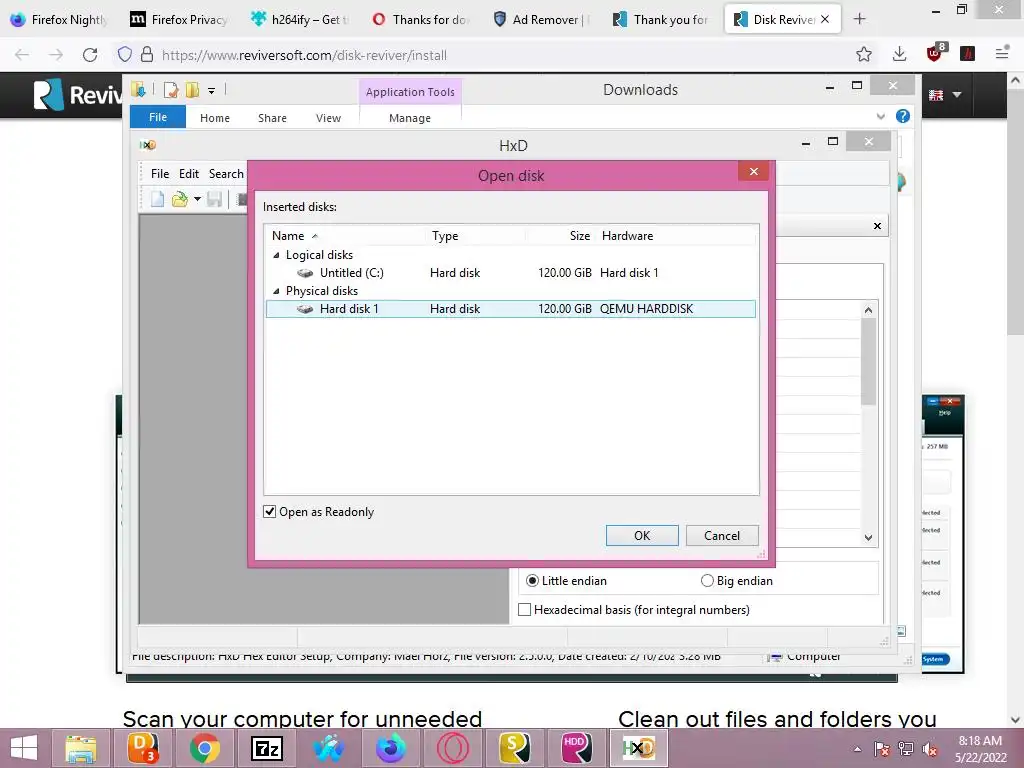Click the dark red extension icon in Firefox toolbar
This screenshot has height=768, width=1024.
(x=967, y=54)
